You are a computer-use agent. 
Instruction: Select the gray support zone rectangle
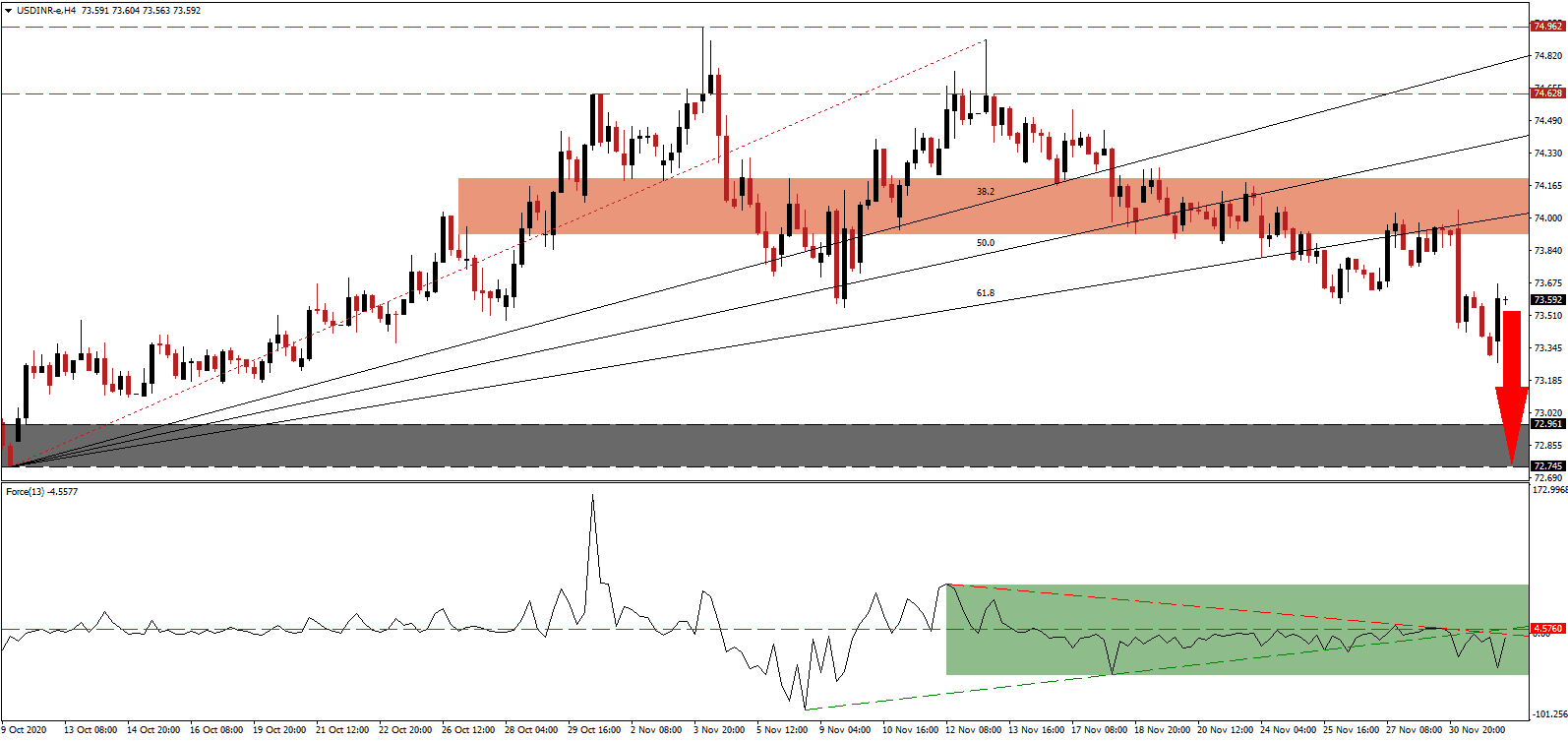[689, 446]
